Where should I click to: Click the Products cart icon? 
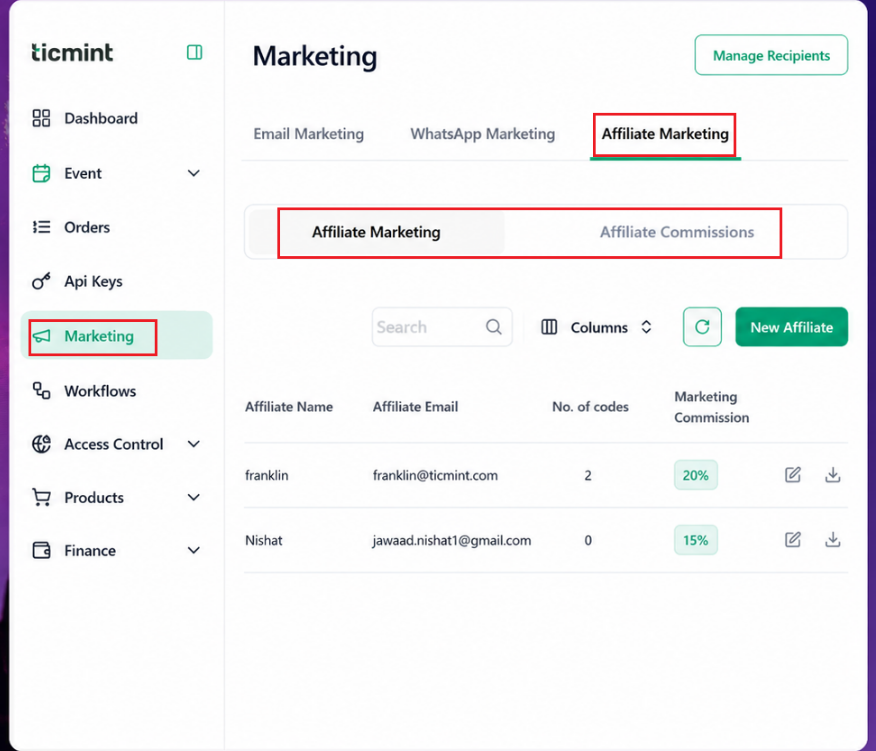41,497
